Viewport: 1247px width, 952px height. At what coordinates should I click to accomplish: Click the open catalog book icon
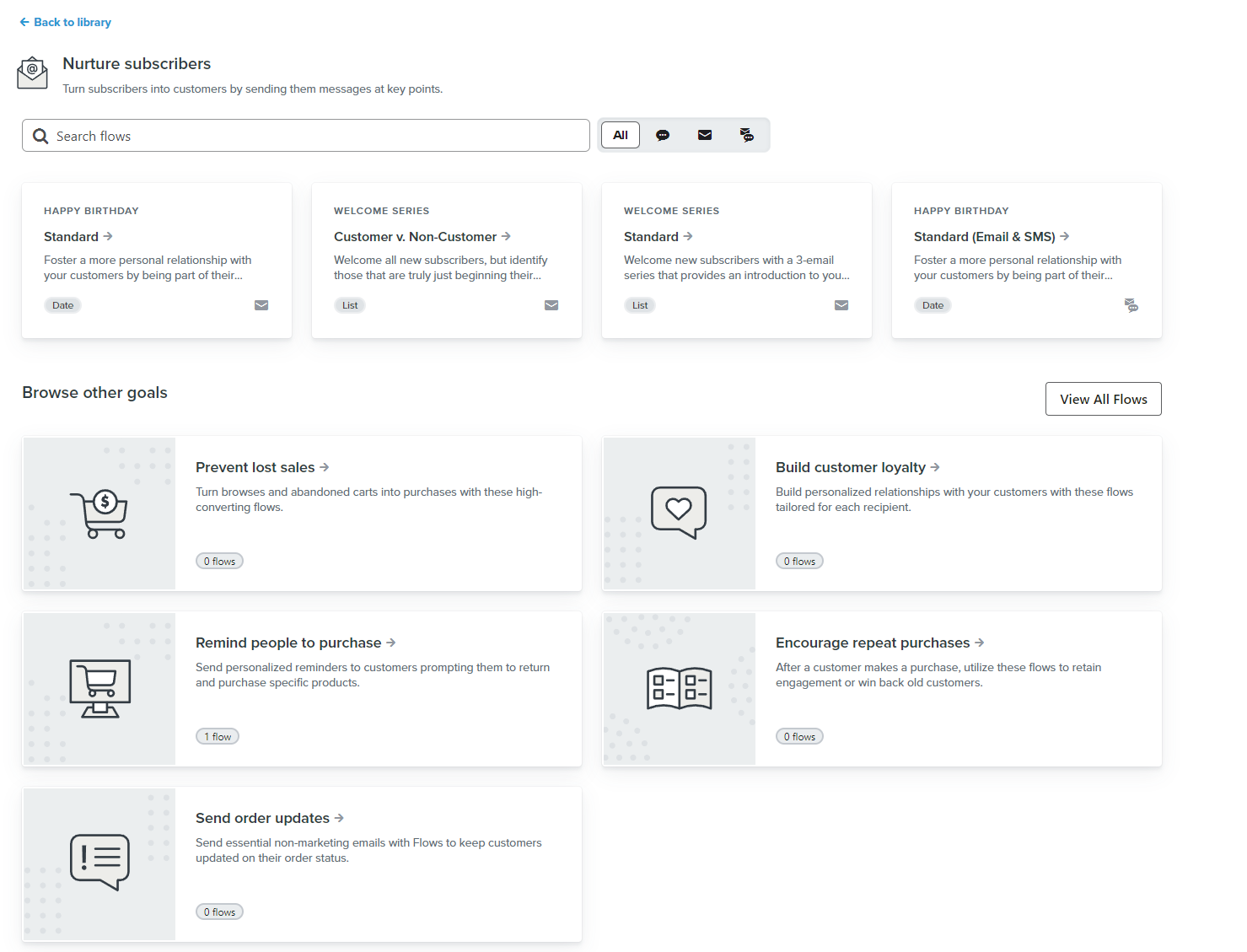pyautogui.click(x=680, y=688)
